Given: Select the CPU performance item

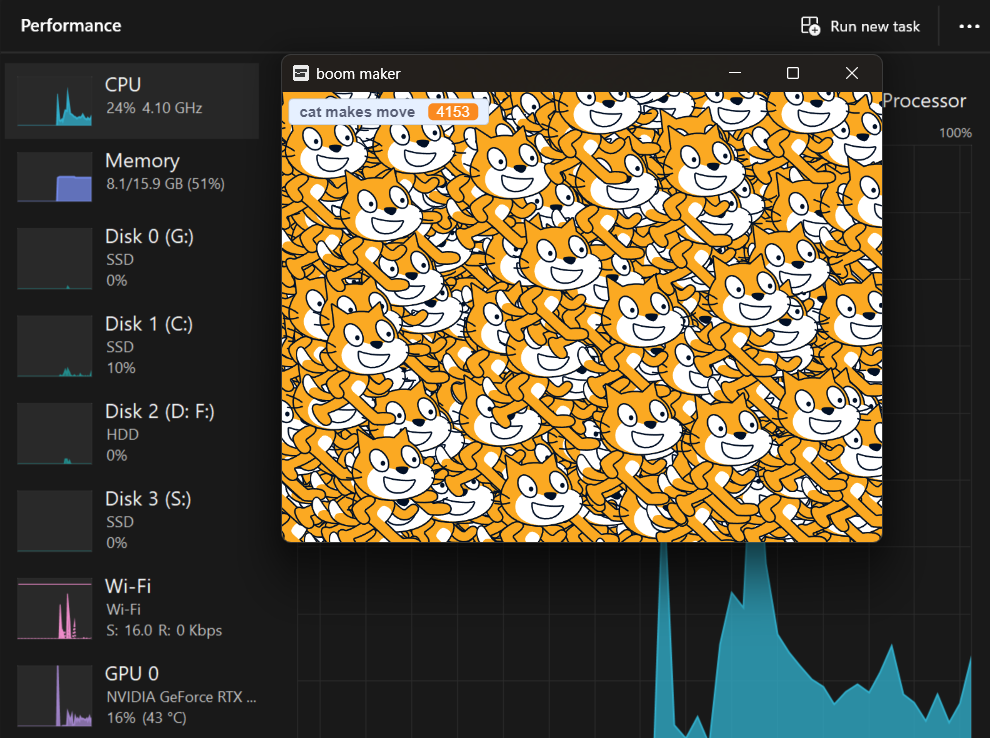Looking at the screenshot, I should (131, 100).
